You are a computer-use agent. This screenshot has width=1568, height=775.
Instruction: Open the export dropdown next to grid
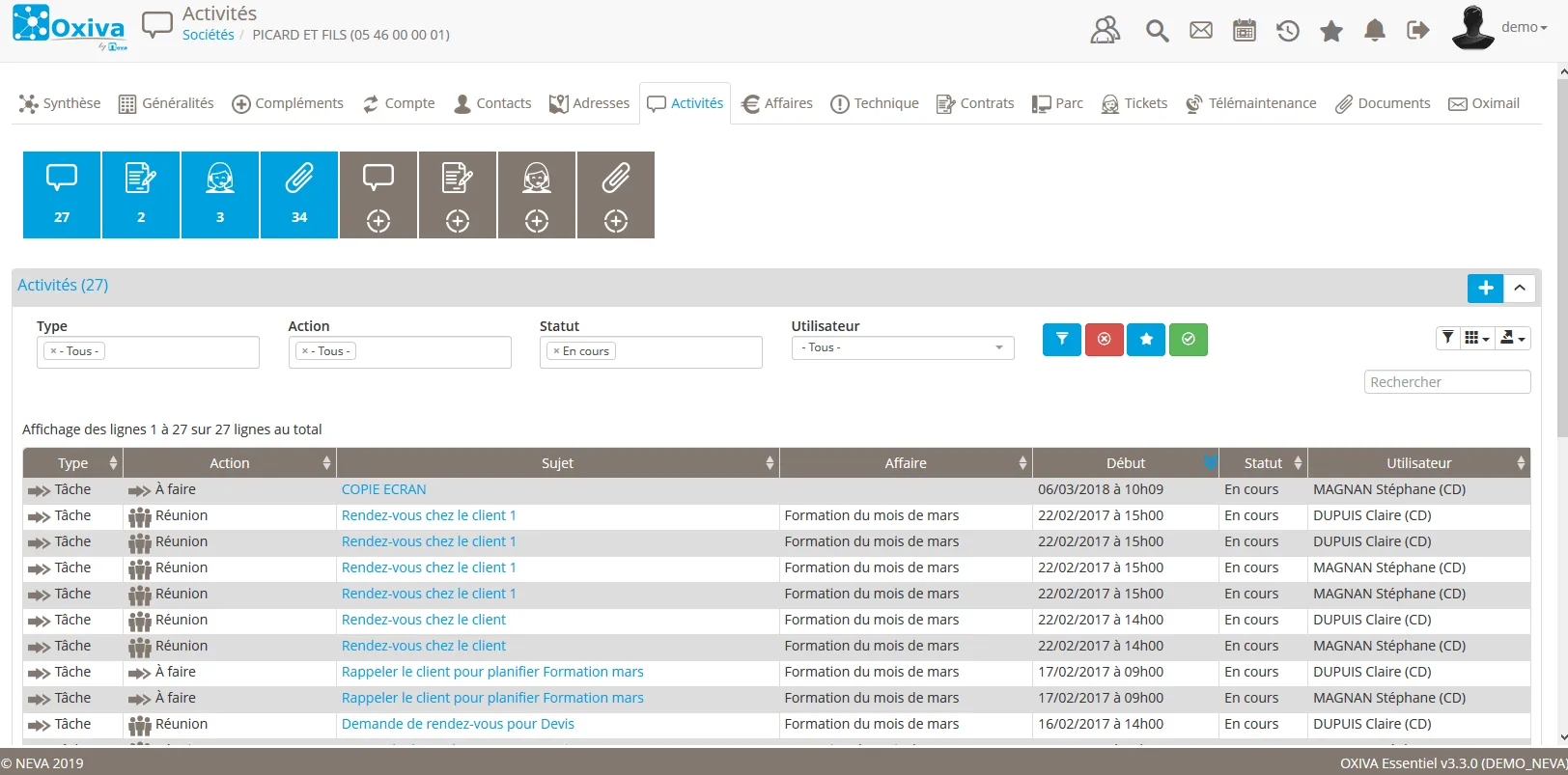[x=1513, y=338]
